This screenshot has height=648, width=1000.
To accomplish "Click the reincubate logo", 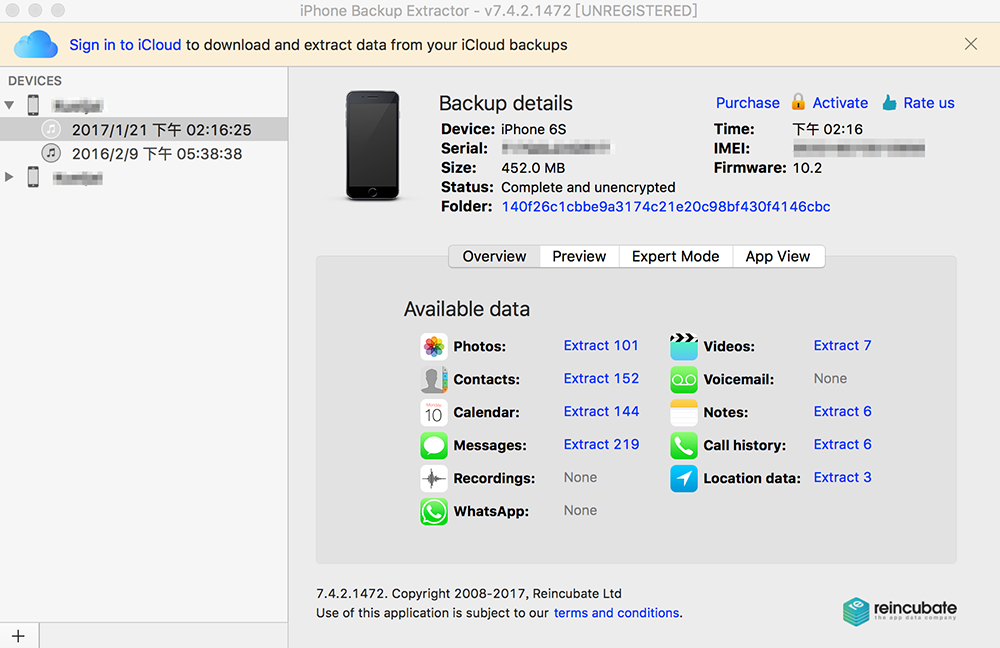I will point(899,611).
